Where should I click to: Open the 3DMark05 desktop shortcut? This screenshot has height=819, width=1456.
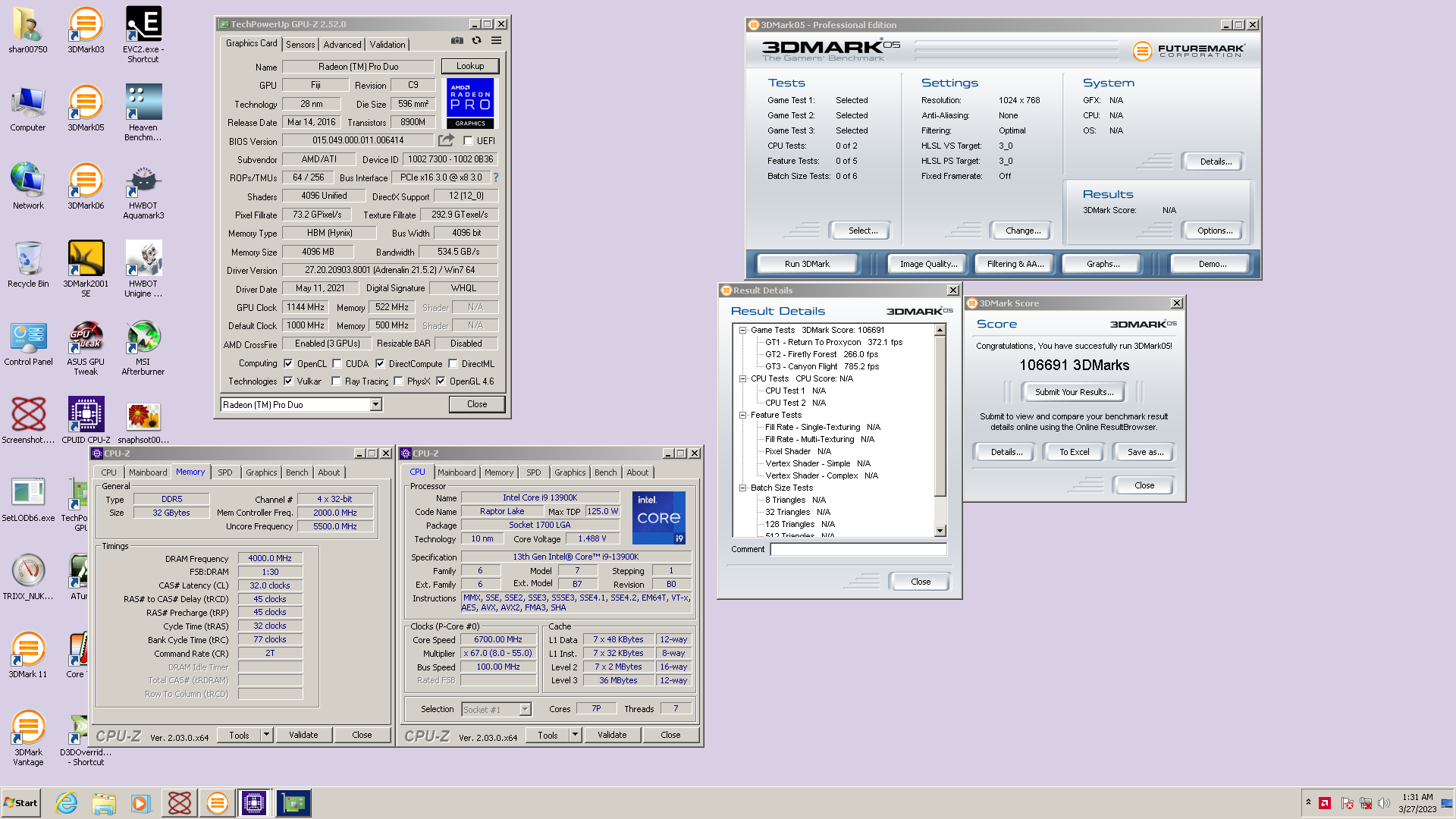pyautogui.click(x=86, y=108)
